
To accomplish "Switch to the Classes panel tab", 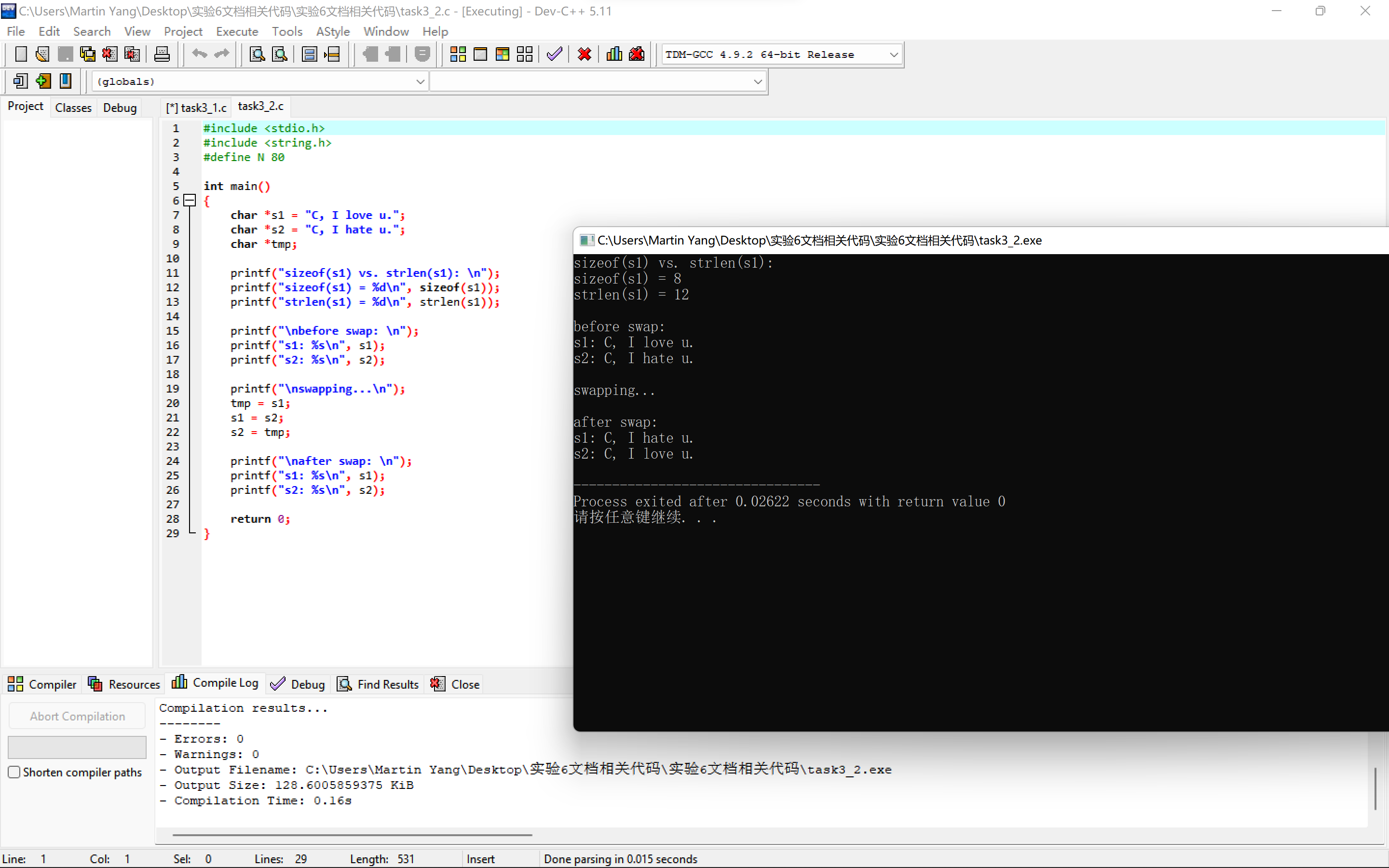I will point(73,108).
